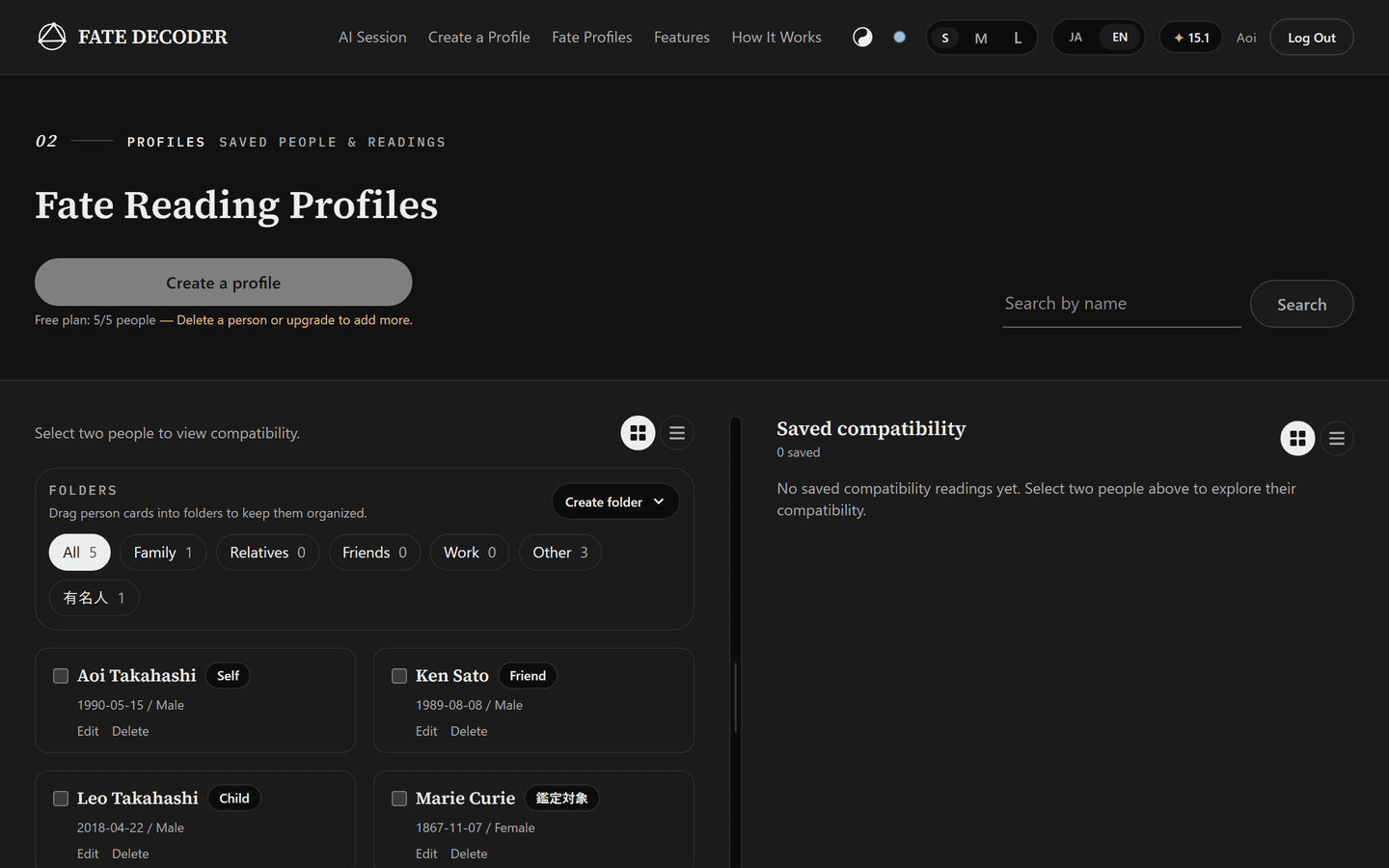This screenshot has width=1389, height=868.
Task: Focus the Search by name field
Action: (x=1122, y=304)
